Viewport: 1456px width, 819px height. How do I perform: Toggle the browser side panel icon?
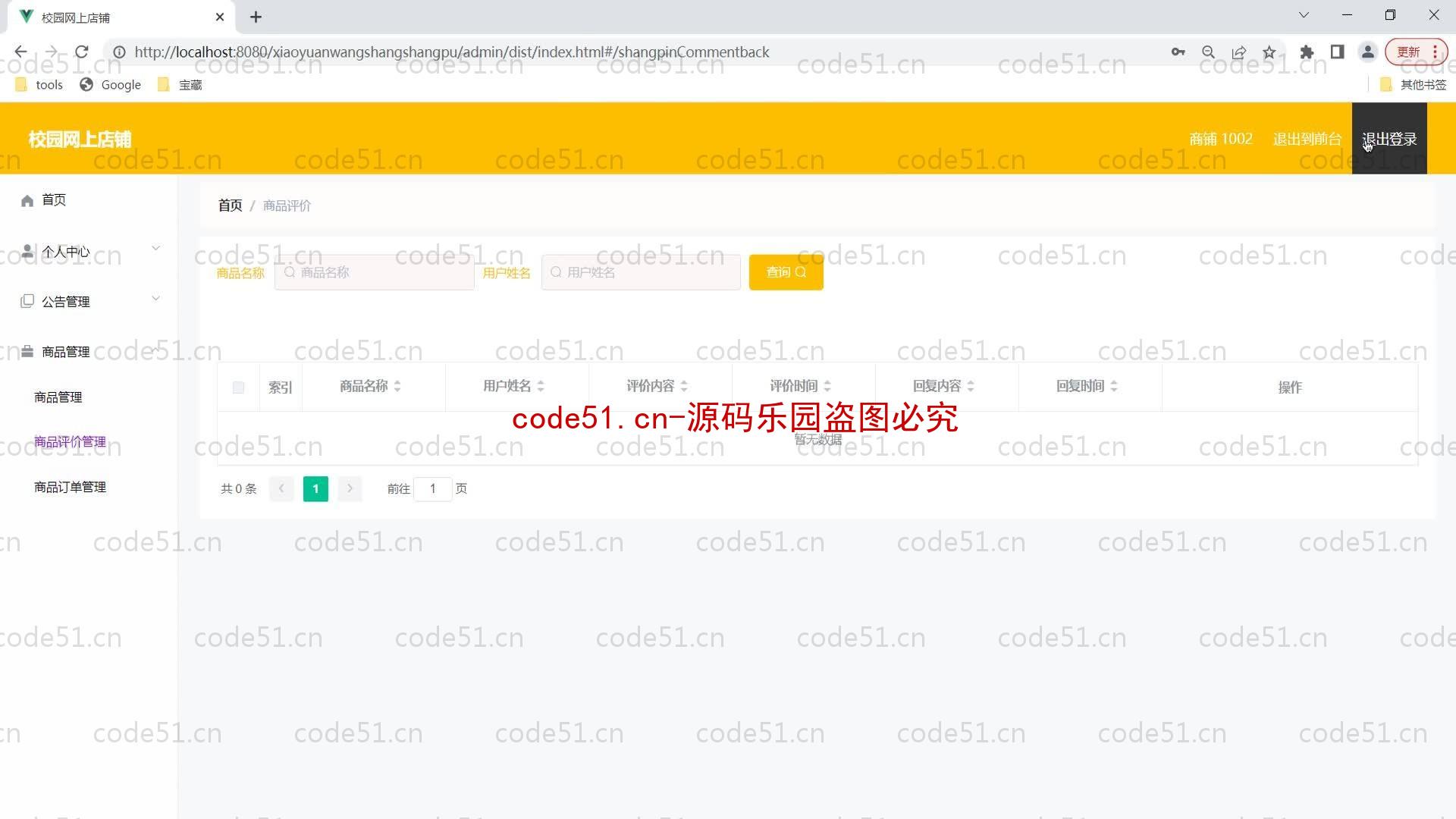(1337, 52)
